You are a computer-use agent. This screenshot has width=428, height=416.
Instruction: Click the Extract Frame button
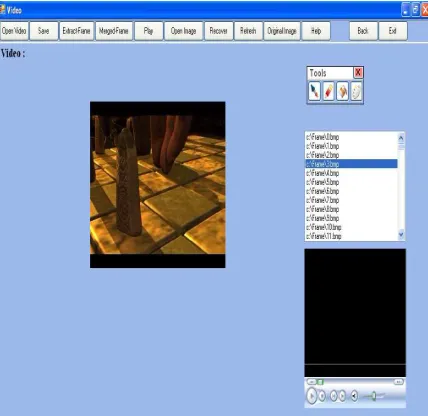tap(76, 31)
